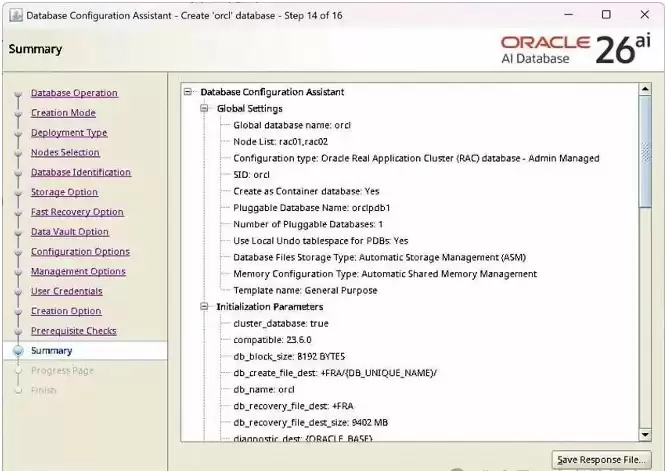Viewport: 666px width, 471px height.
Task: Click the scrollbar down arrow in summary pane
Action: coord(645,434)
